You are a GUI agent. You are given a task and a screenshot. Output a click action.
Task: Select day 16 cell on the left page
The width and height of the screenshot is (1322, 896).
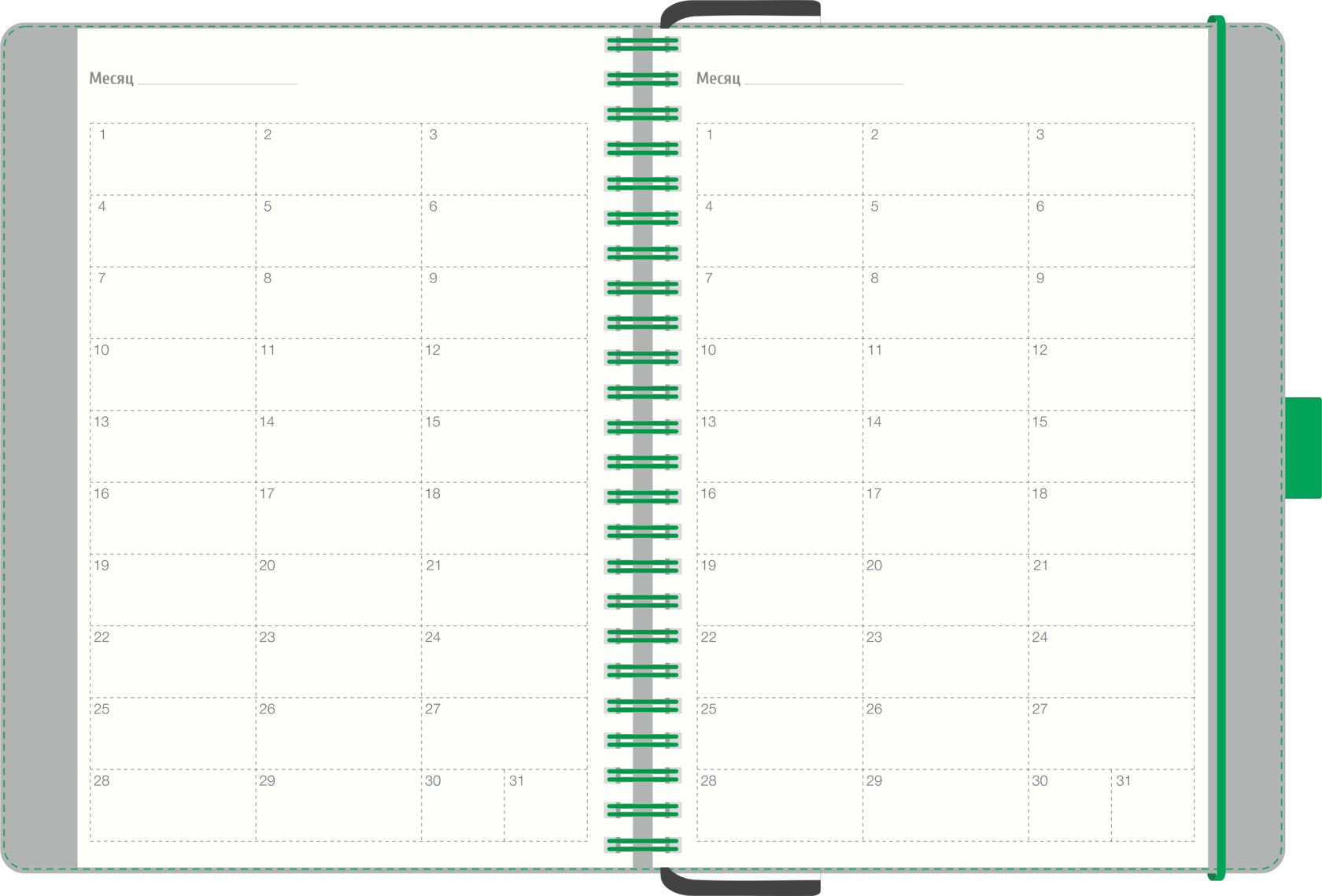(173, 518)
